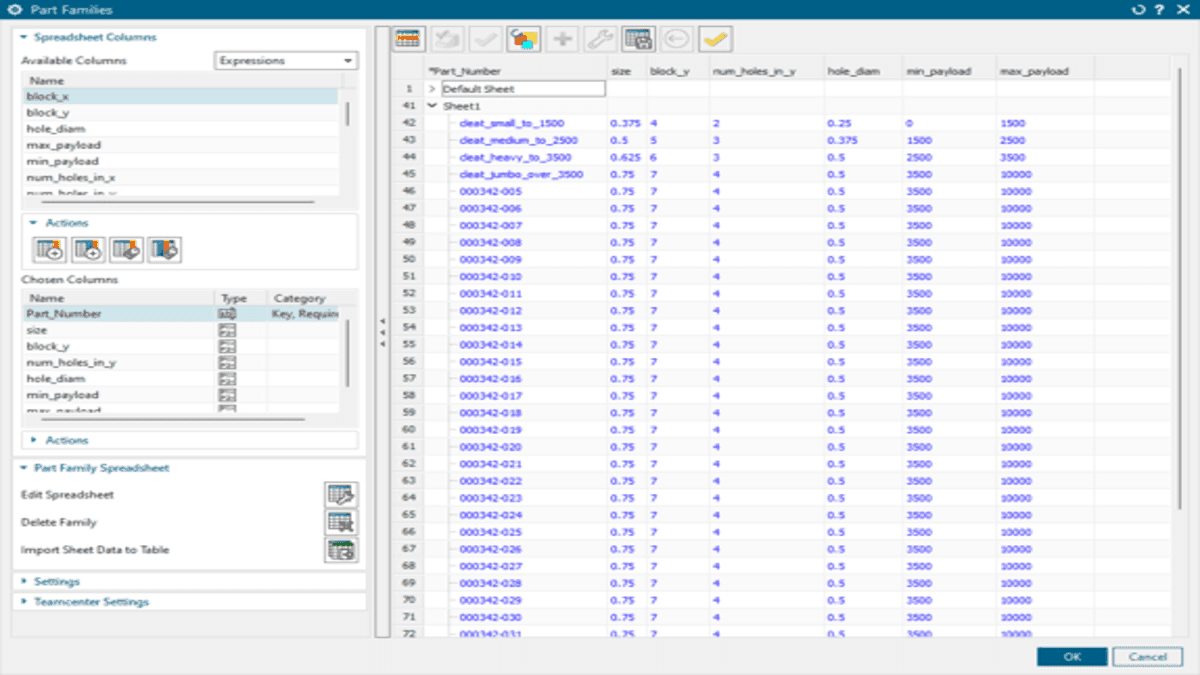1200x675 pixels.
Task: Click the type icon in the size row
Action: tap(227, 330)
